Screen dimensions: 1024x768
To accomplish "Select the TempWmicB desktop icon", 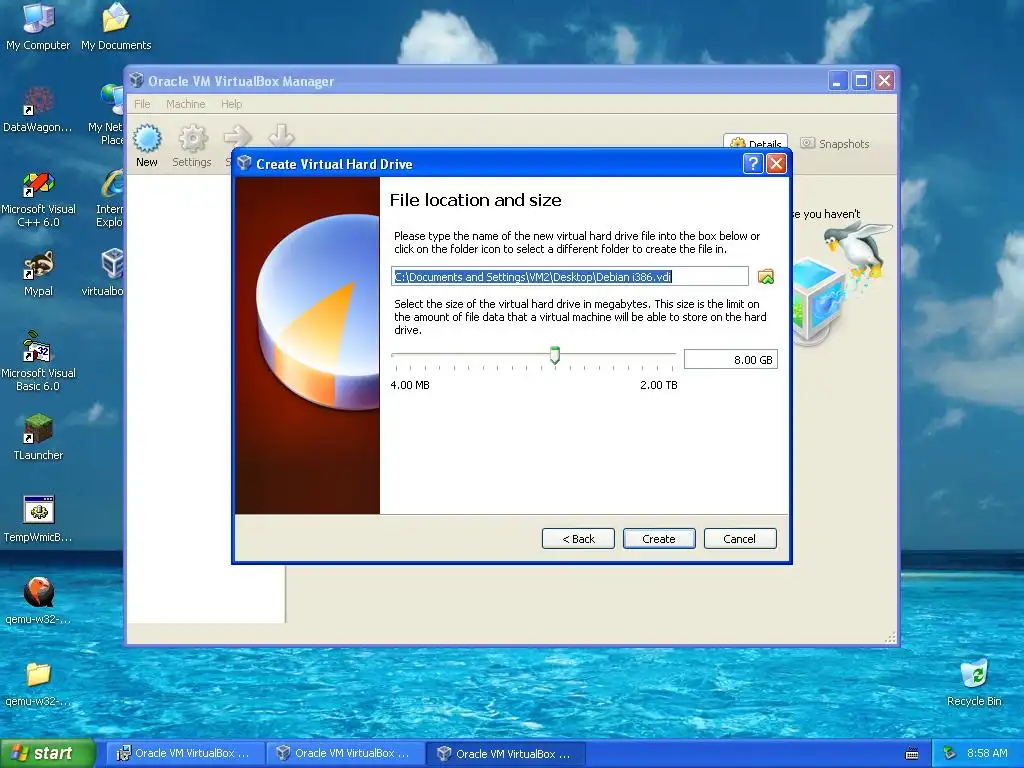I will 39,519.
